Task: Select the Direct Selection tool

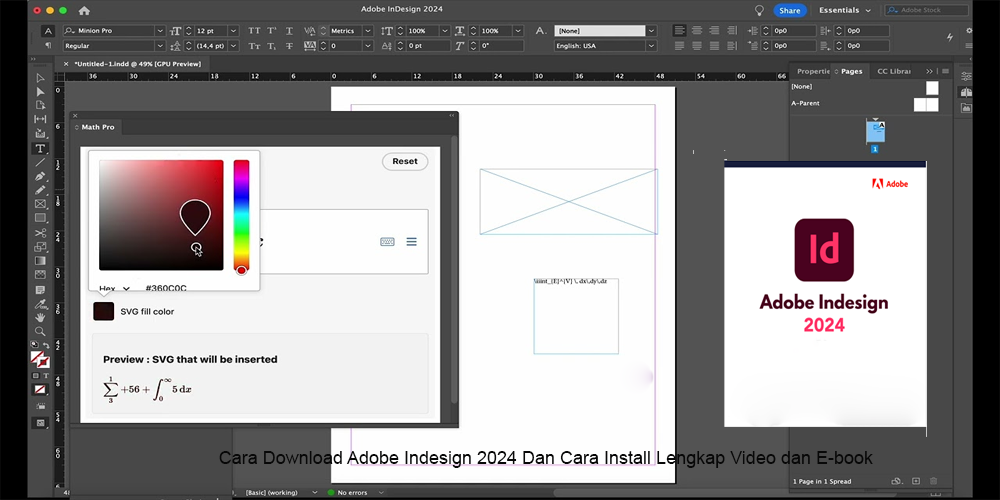Action: [x=40, y=91]
